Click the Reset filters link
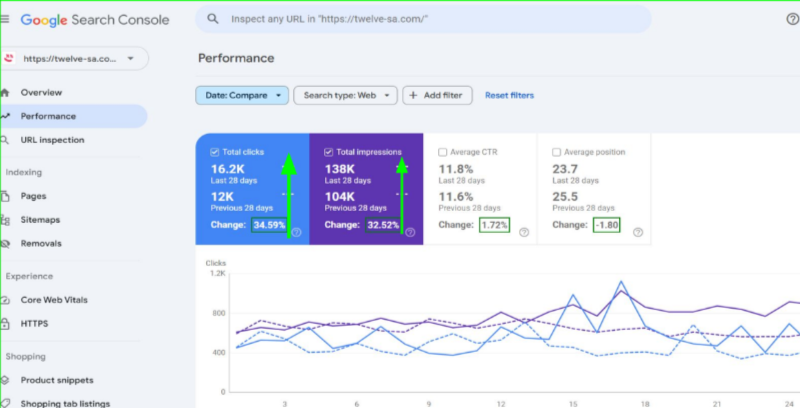This screenshot has width=800, height=408. 509,95
